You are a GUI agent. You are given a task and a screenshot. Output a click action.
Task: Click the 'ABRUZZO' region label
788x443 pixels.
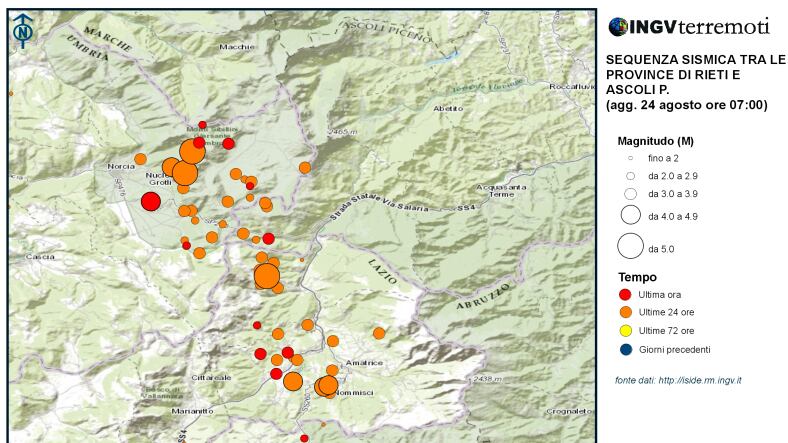click(483, 296)
